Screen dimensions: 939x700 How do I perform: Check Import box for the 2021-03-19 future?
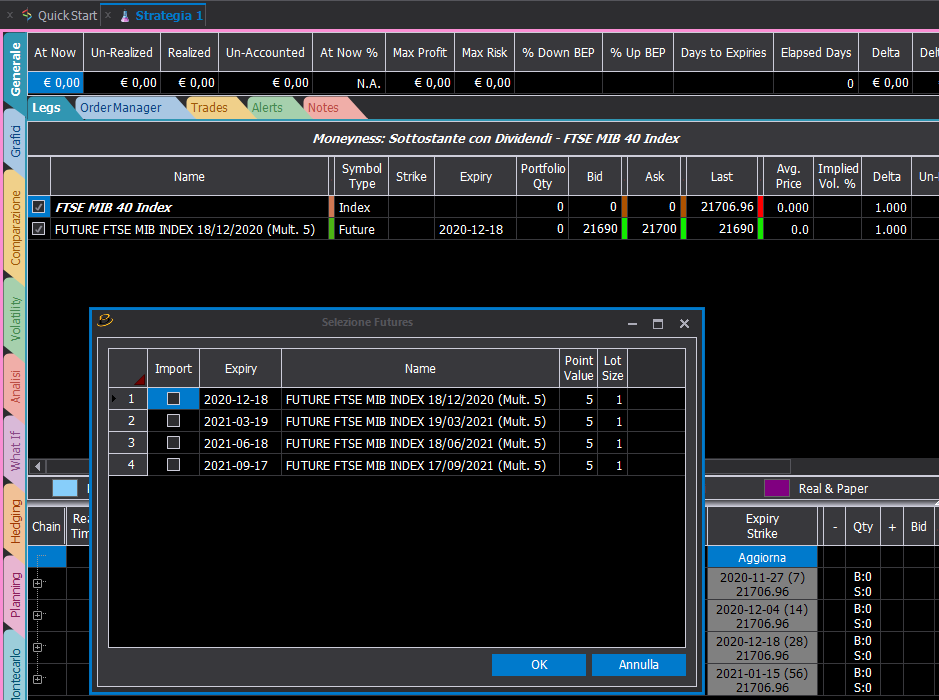[x=173, y=421]
